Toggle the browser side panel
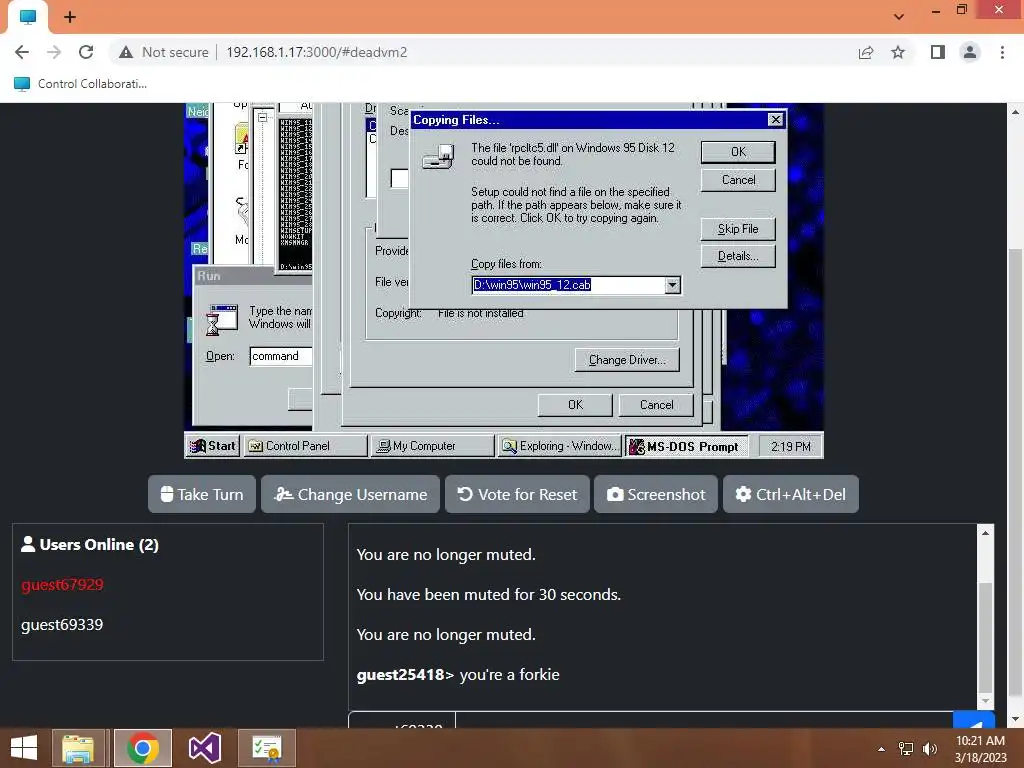1024x768 pixels. tap(938, 52)
